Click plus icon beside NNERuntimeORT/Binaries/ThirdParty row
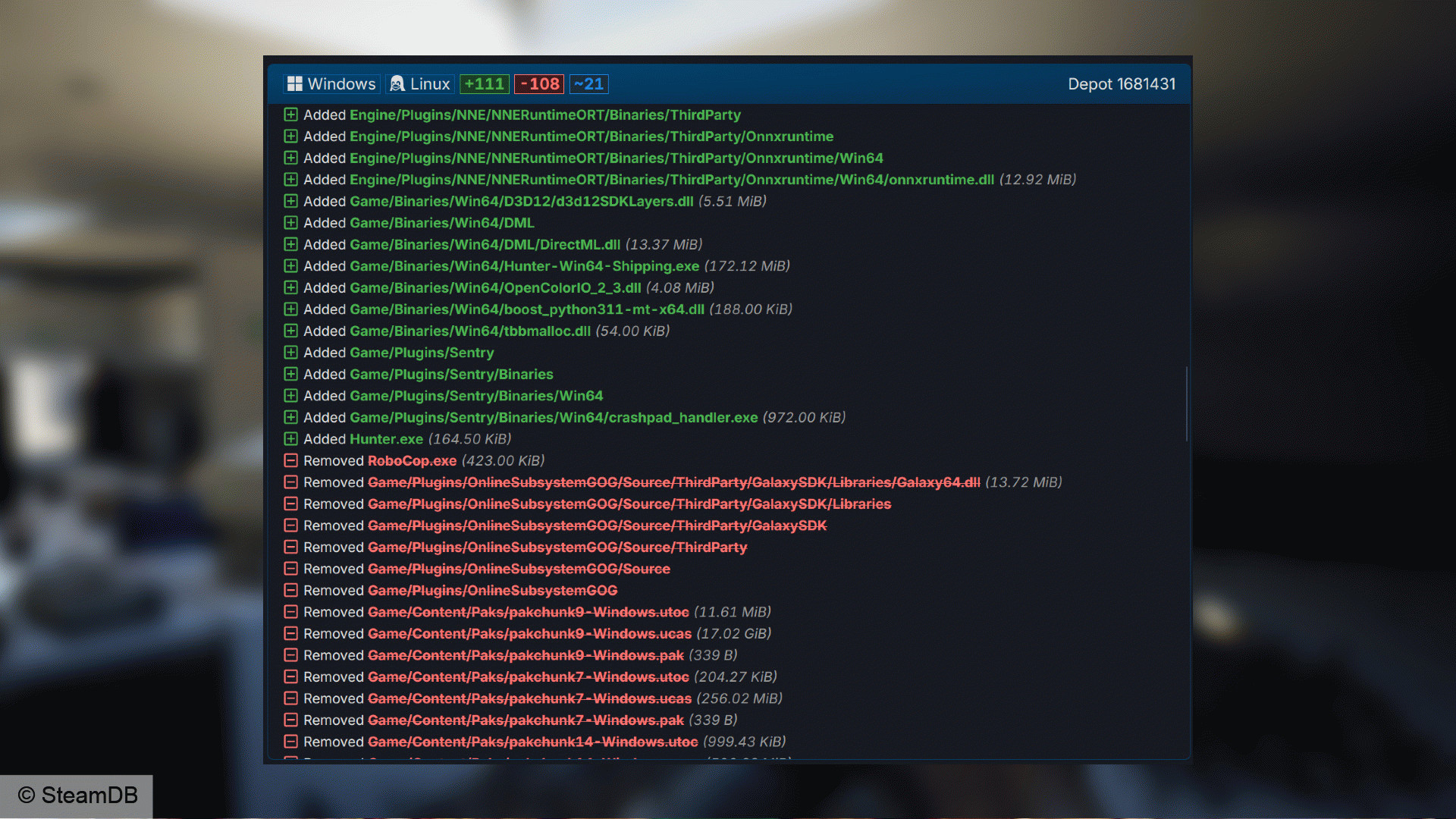 [x=290, y=115]
